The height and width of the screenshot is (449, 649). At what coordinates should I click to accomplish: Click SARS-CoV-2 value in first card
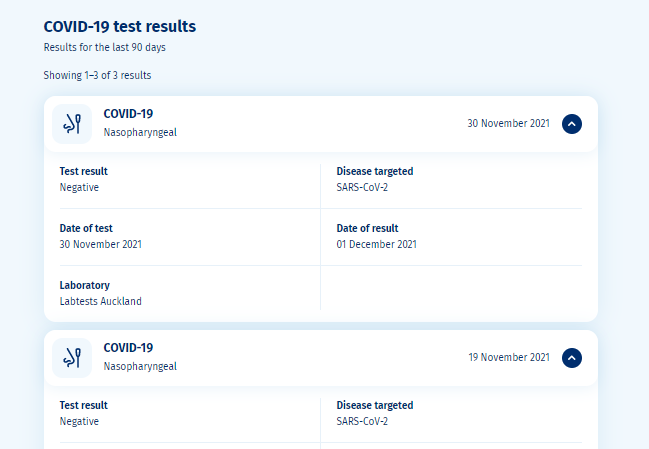(x=362, y=187)
